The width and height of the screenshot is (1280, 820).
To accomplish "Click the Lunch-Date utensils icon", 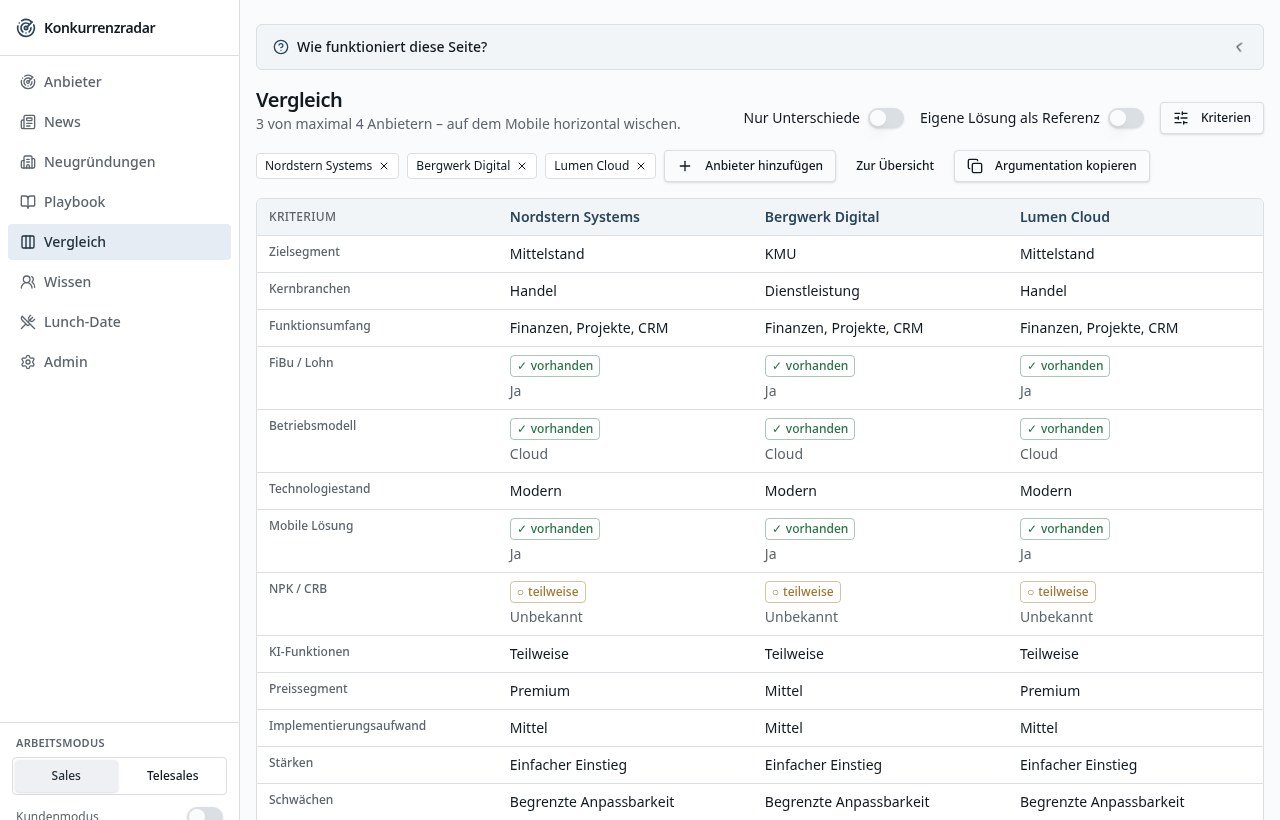I will point(28,322).
